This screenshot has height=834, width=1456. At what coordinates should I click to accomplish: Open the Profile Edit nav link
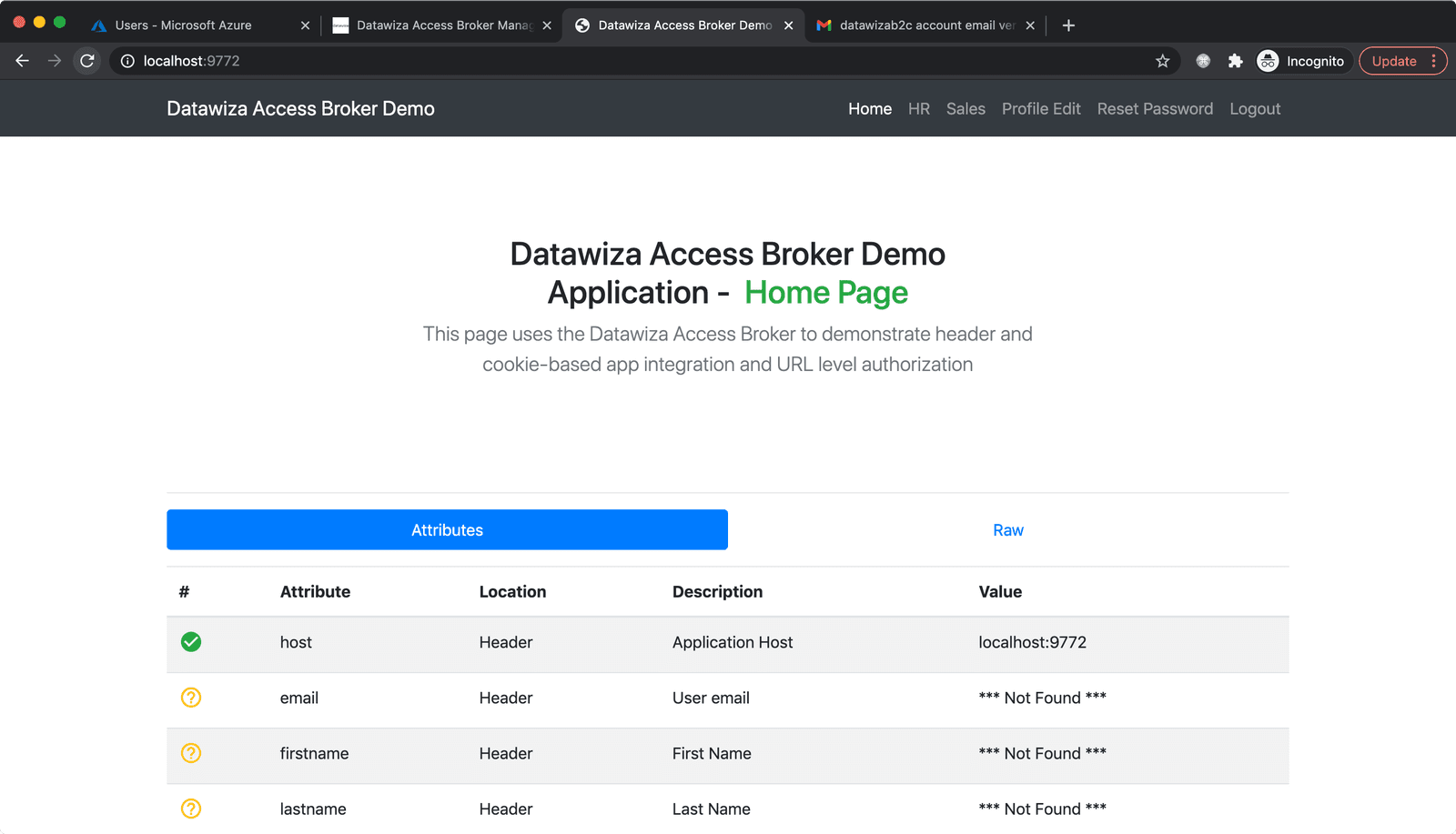coord(1041,108)
